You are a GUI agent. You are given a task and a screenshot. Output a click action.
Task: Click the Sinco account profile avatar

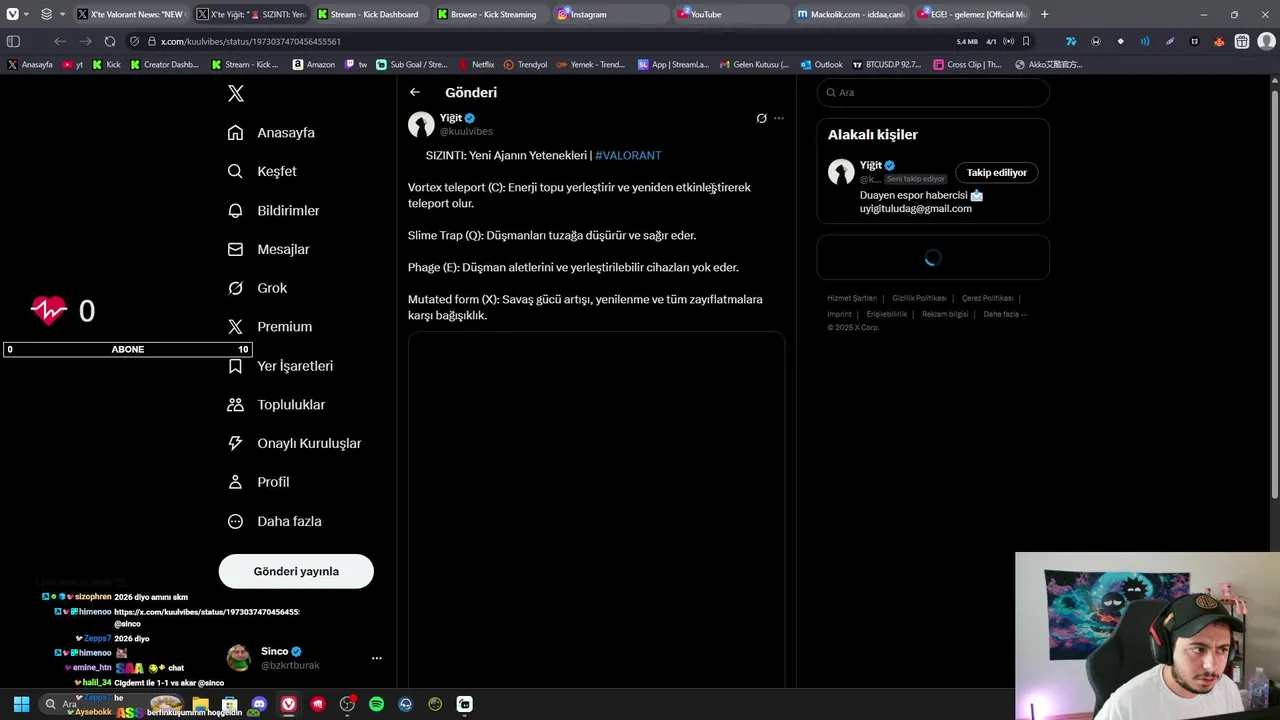click(239, 658)
